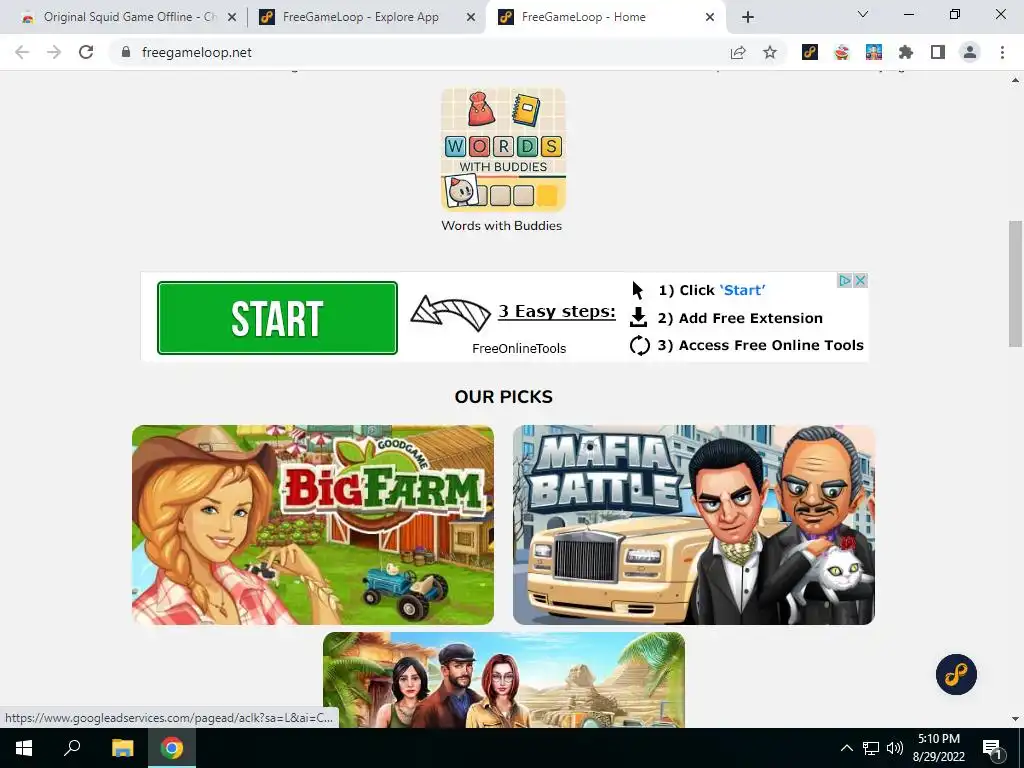Click the Chrome taskbar icon
Viewport: 1024px width, 768px height.
[172, 748]
